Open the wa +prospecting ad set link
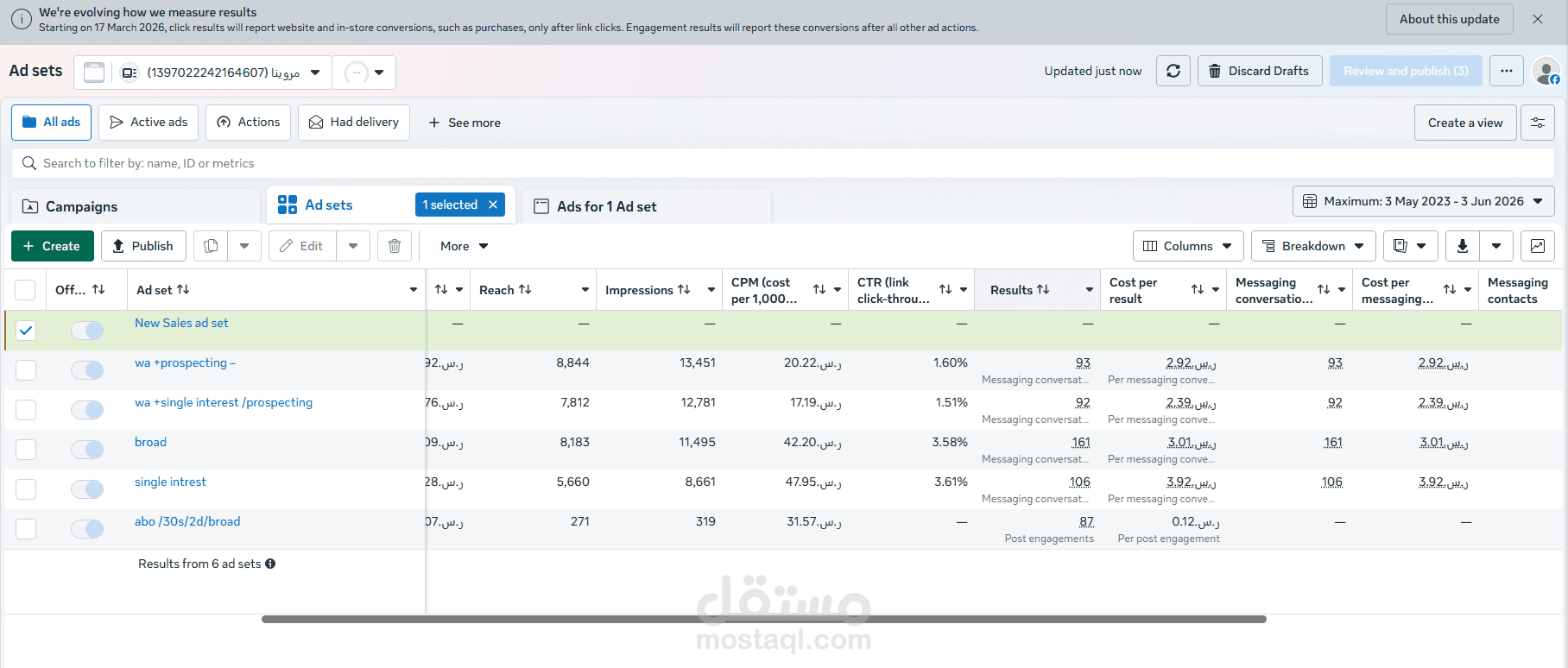 (185, 362)
